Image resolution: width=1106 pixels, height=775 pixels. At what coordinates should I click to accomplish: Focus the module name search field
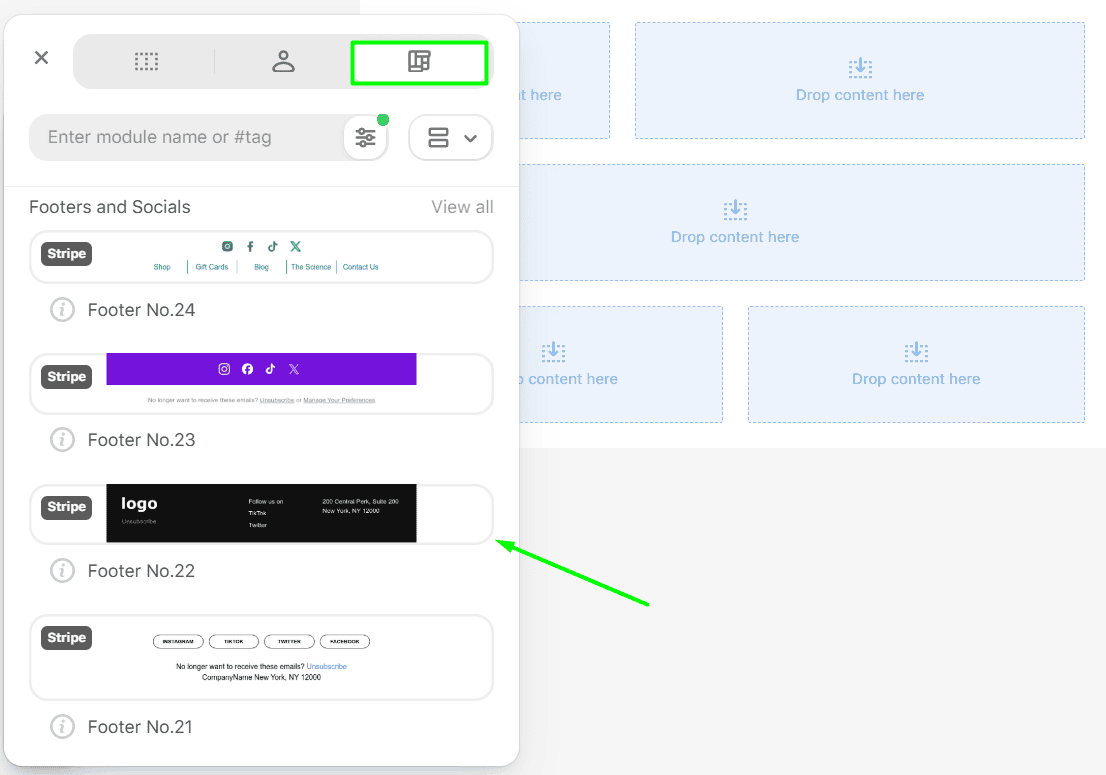pyautogui.click(x=185, y=138)
